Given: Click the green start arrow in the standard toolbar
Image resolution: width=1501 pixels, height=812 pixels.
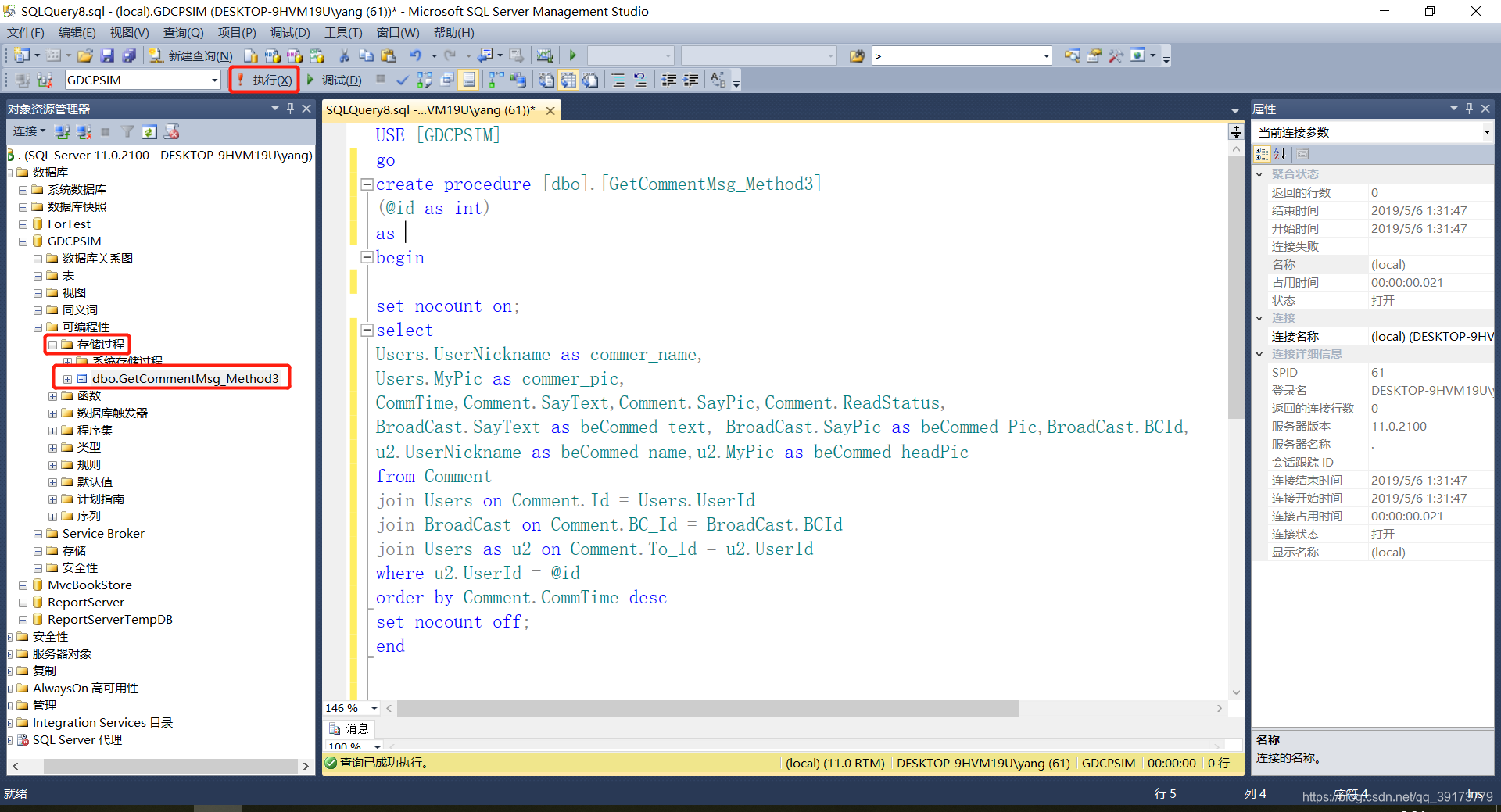Looking at the screenshot, I should [x=573, y=55].
